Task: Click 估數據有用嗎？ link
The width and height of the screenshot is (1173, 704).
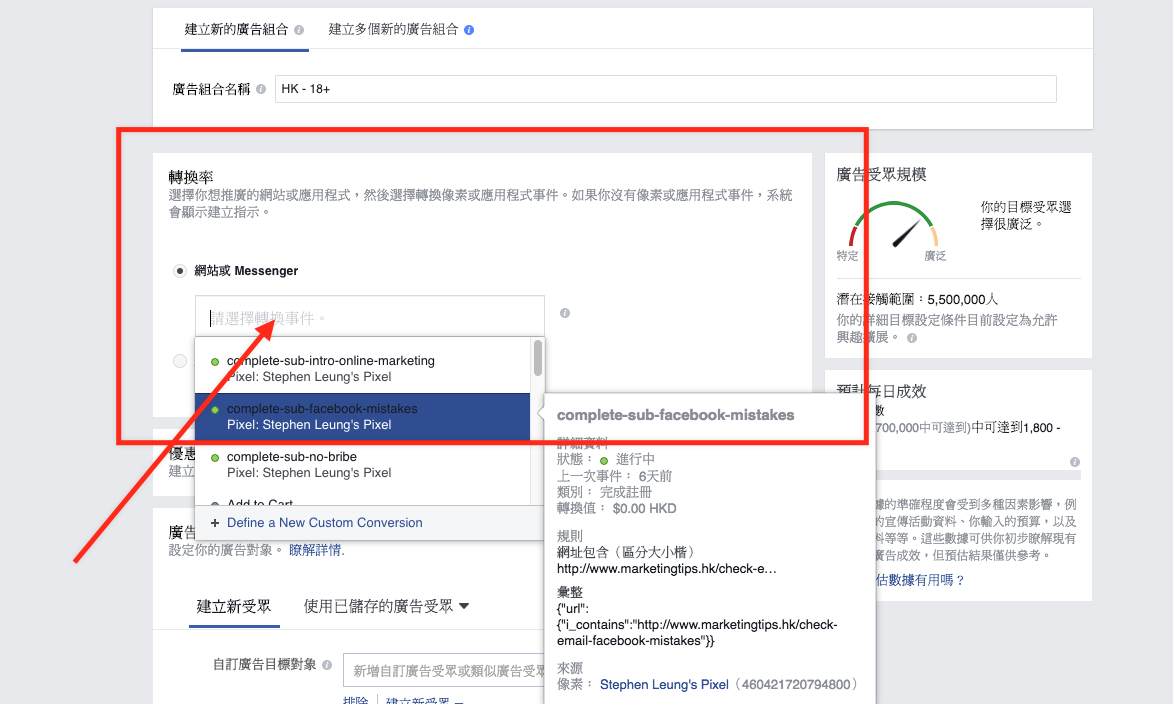Action: coord(920,581)
